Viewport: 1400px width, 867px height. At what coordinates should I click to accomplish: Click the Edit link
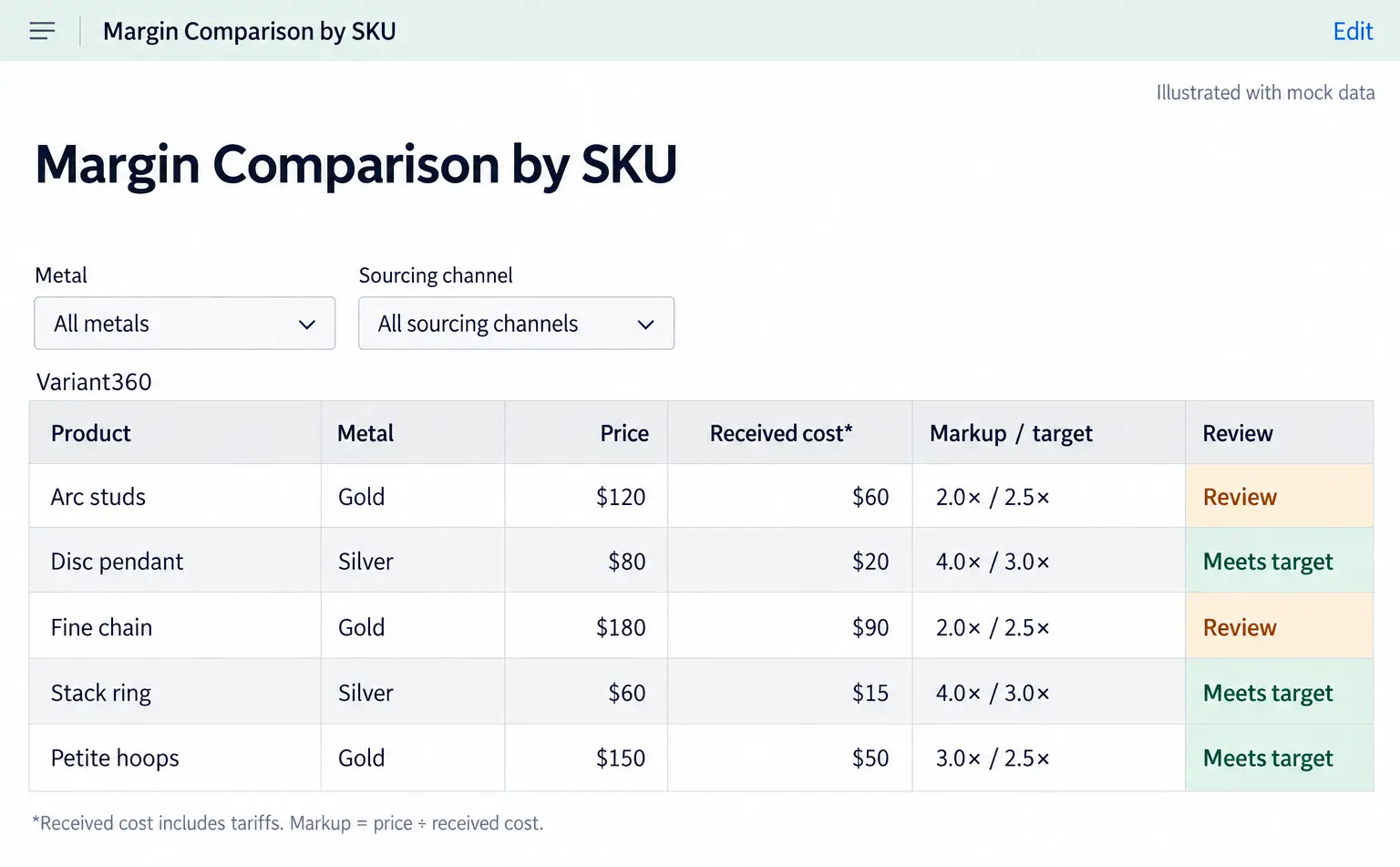coord(1353,31)
